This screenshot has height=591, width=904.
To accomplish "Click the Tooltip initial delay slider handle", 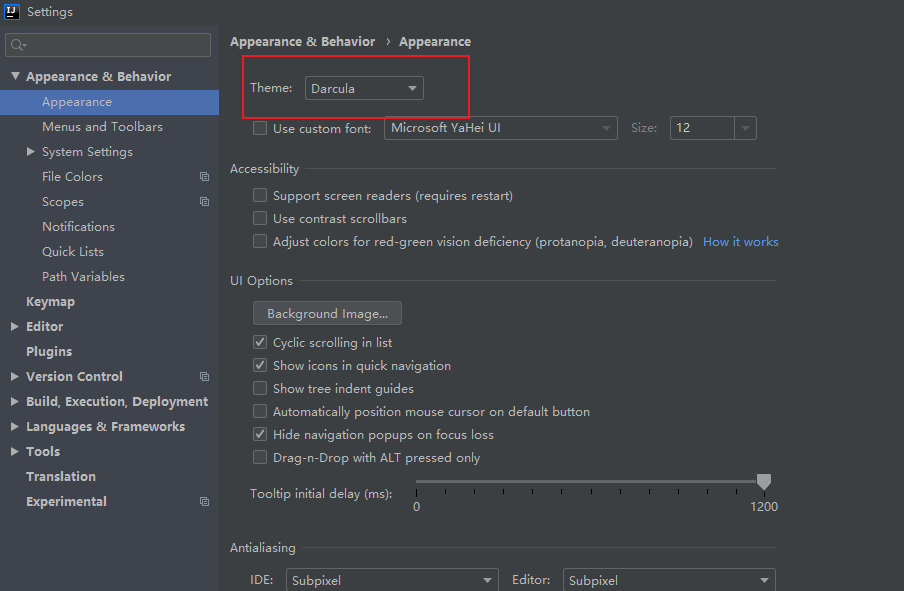I will tap(764, 481).
